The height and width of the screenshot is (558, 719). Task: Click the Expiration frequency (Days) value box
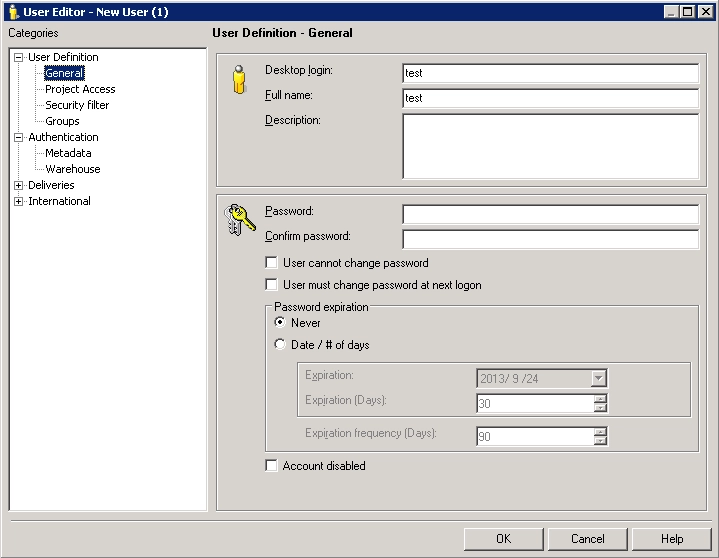(x=535, y=436)
